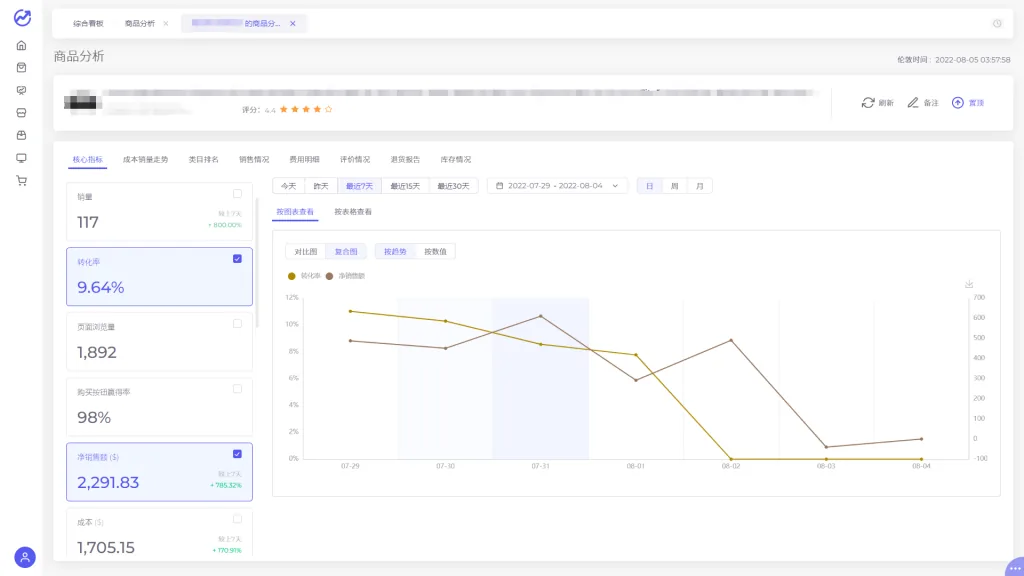Image resolution: width=1024 pixels, height=576 pixels.
Task: Close the 商品分析 tab
Action: (x=166, y=24)
